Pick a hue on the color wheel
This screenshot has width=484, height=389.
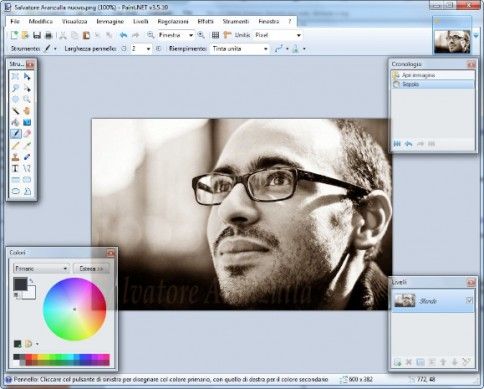pos(74,309)
